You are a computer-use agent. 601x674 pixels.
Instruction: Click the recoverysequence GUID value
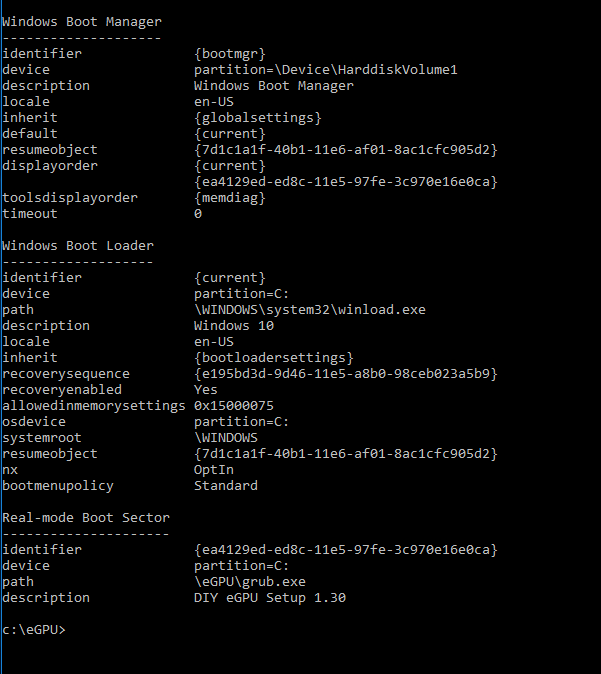tap(346, 374)
